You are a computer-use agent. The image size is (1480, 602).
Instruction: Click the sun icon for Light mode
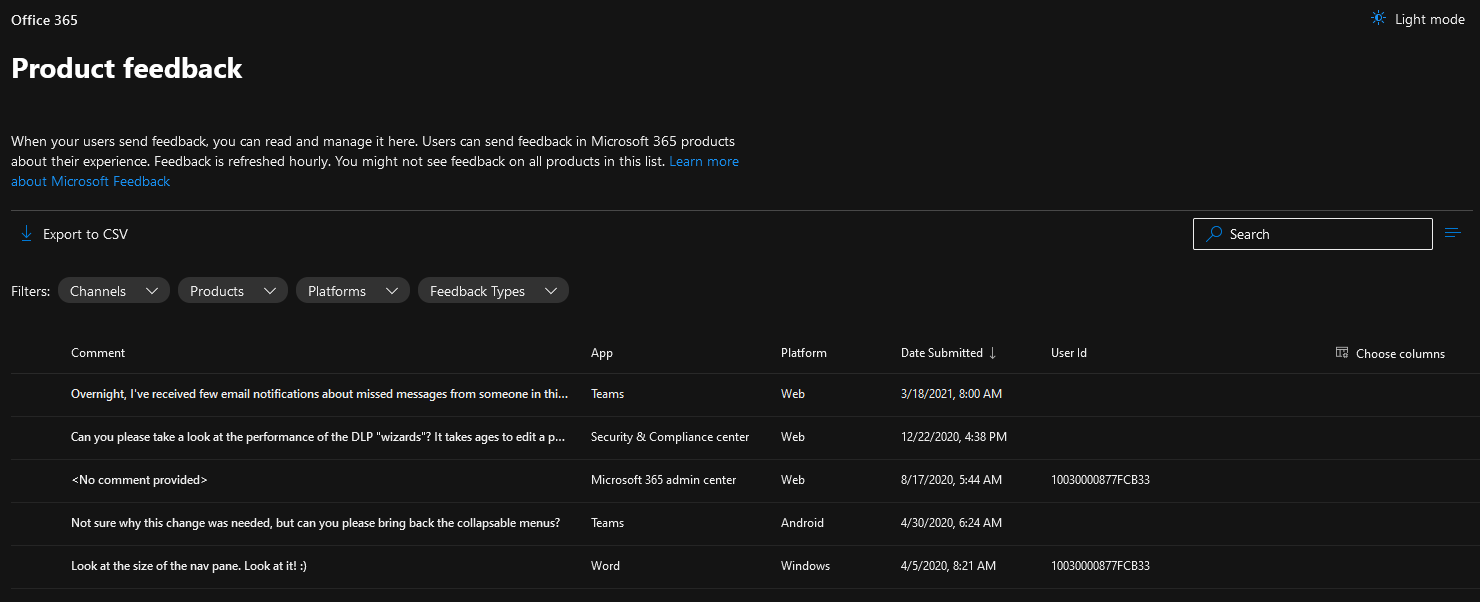point(1379,19)
